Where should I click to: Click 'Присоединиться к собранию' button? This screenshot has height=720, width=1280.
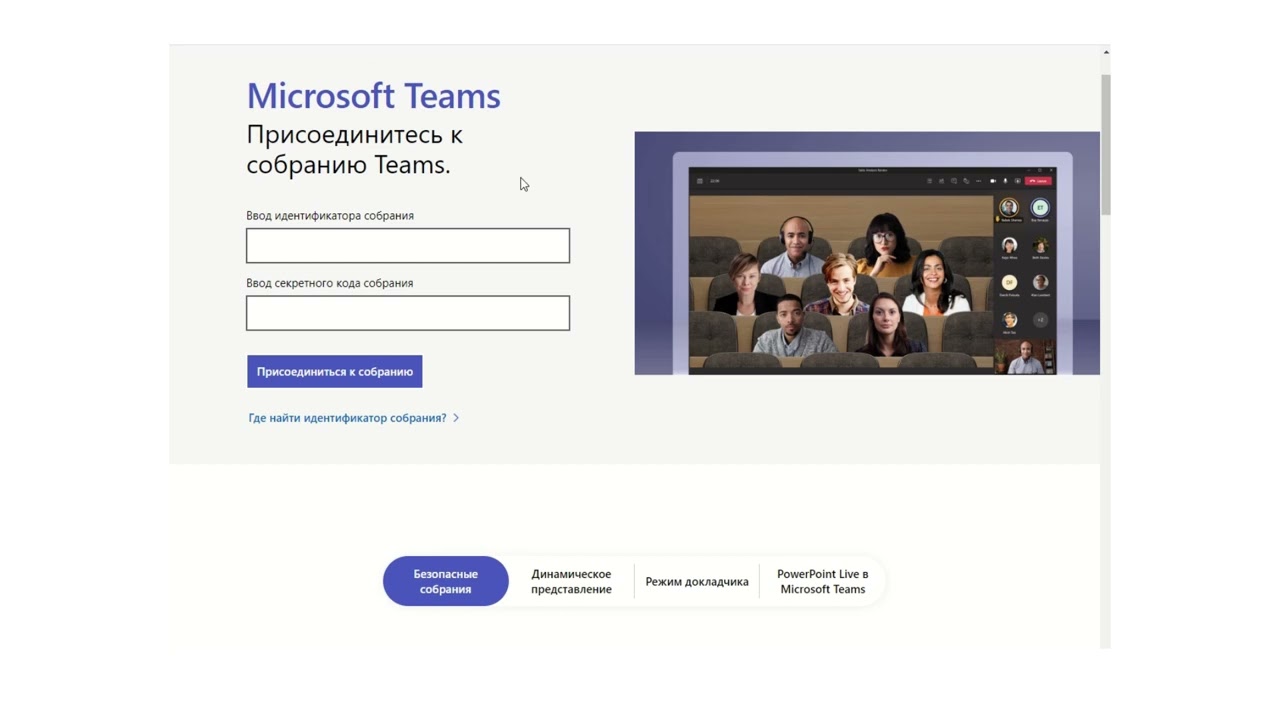pyautogui.click(x=335, y=372)
